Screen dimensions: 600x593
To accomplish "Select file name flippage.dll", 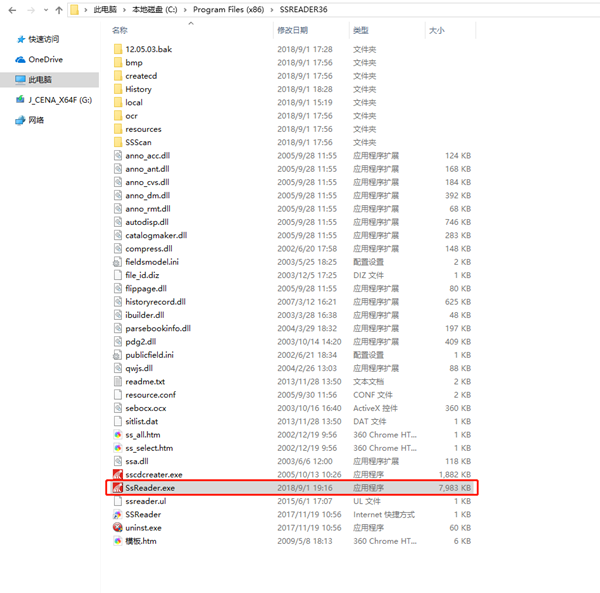I will pos(146,288).
